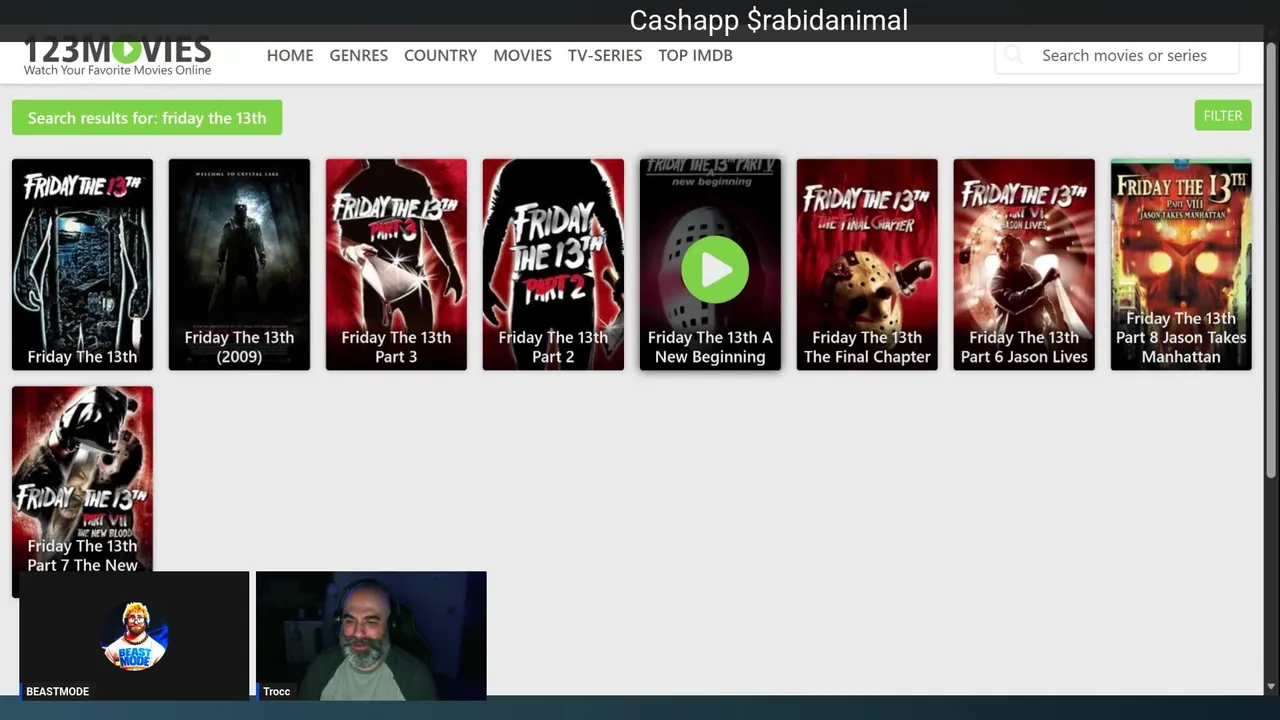This screenshot has width=1280, height=720.
Task: Click the Search results for friday the 13th label
Action: click(147, 118)
